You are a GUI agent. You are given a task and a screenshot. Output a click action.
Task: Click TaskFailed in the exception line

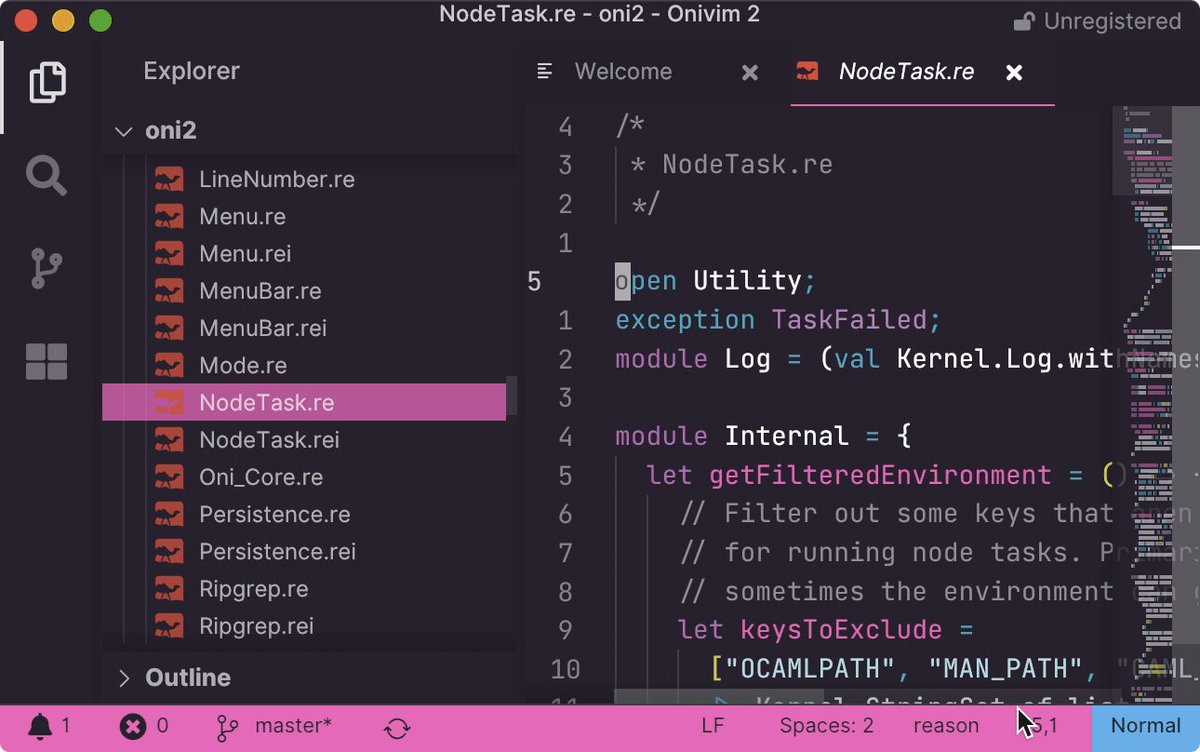848,320
